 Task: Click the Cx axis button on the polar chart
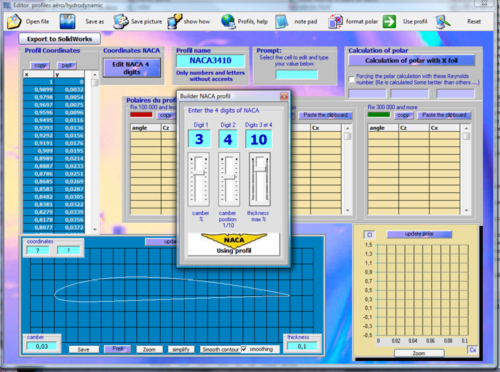point(473,350)
